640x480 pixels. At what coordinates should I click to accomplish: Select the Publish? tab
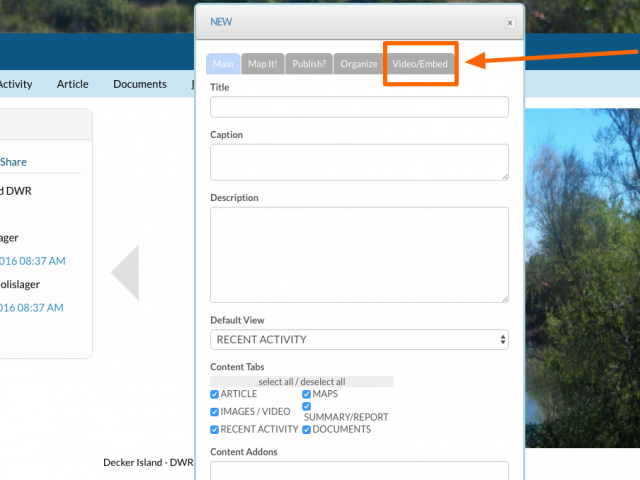(308, 64)
